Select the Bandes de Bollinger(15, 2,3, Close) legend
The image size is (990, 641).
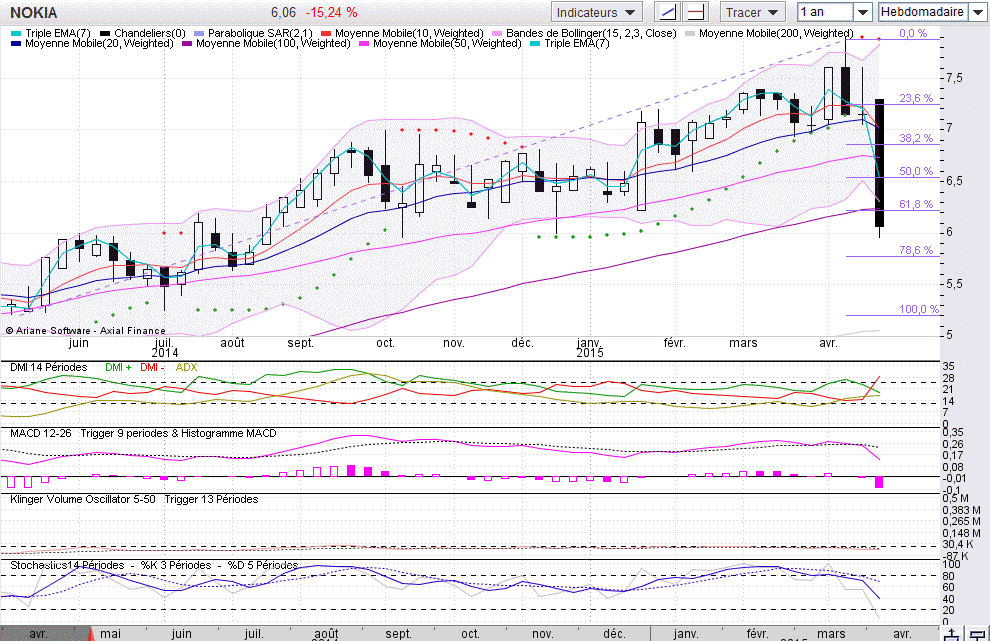(585, 33)
